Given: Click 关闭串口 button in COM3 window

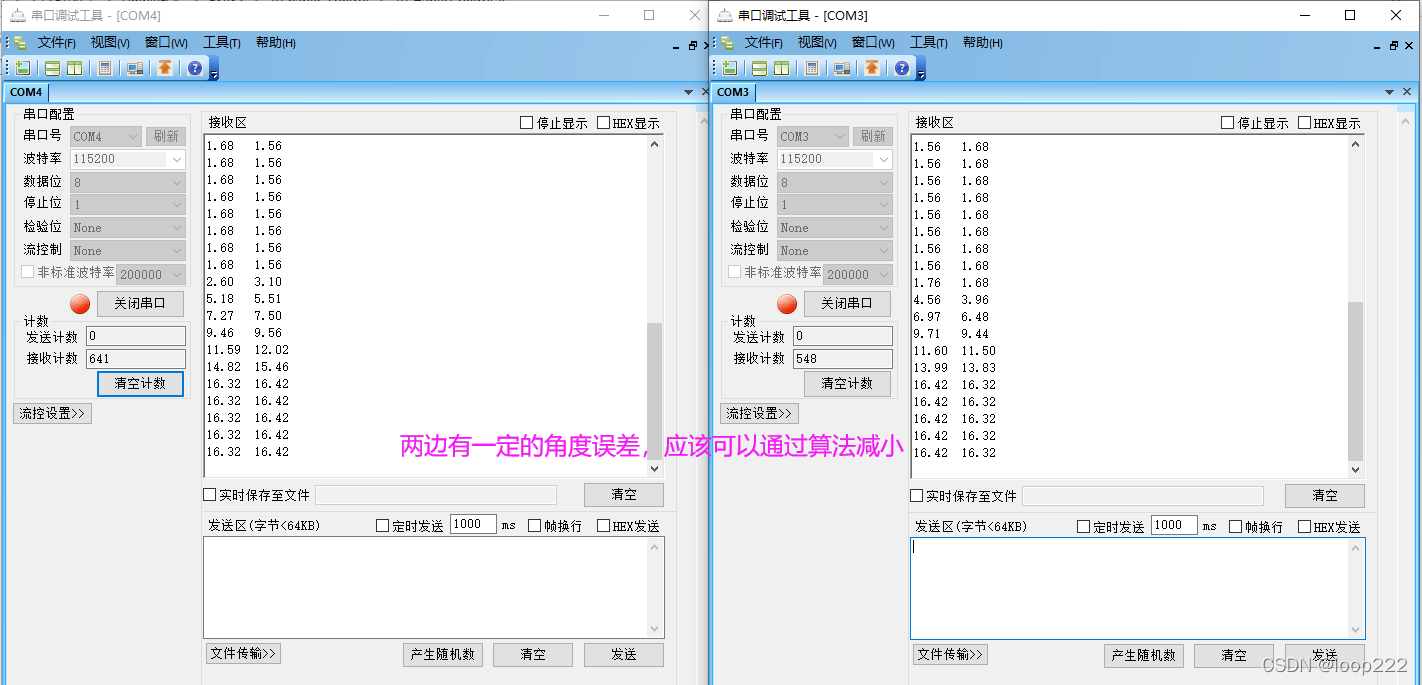Looking at the screenshot, I should [847, 304].
